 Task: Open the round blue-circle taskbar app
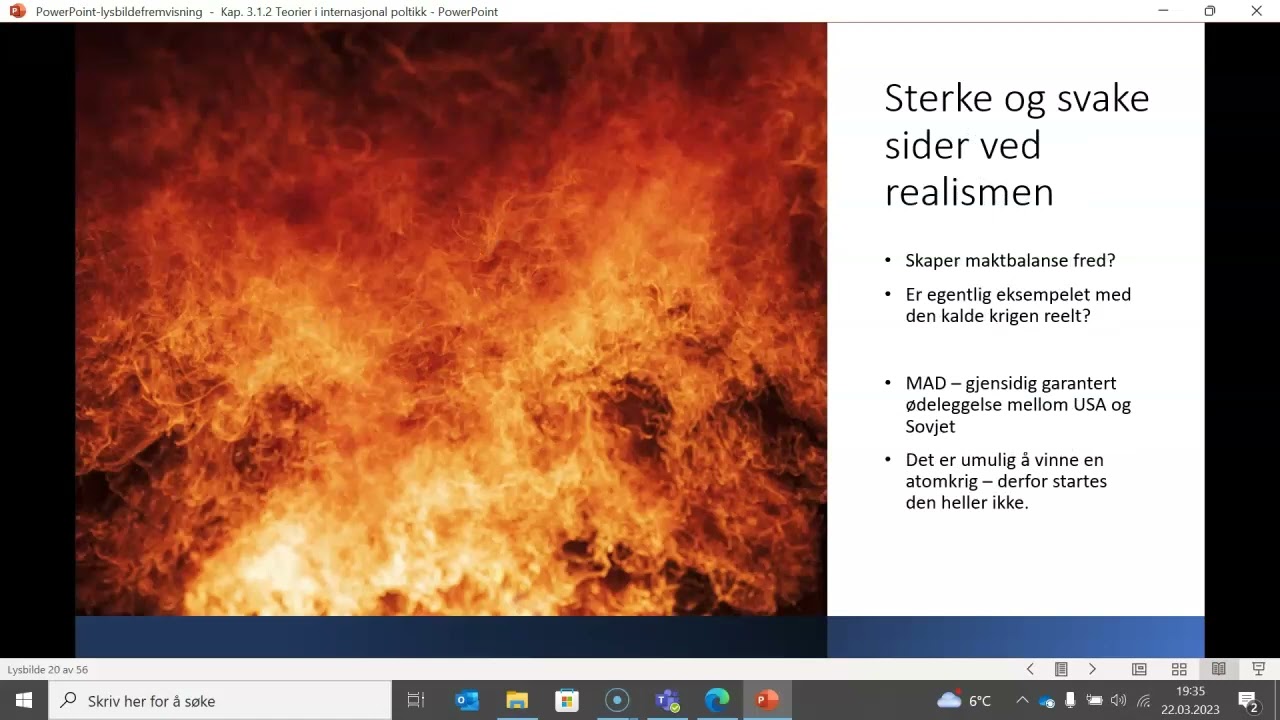point(617,700)
